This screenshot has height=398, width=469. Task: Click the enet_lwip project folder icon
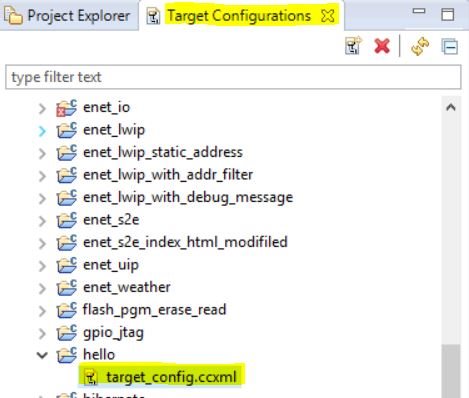coord(67,131)
